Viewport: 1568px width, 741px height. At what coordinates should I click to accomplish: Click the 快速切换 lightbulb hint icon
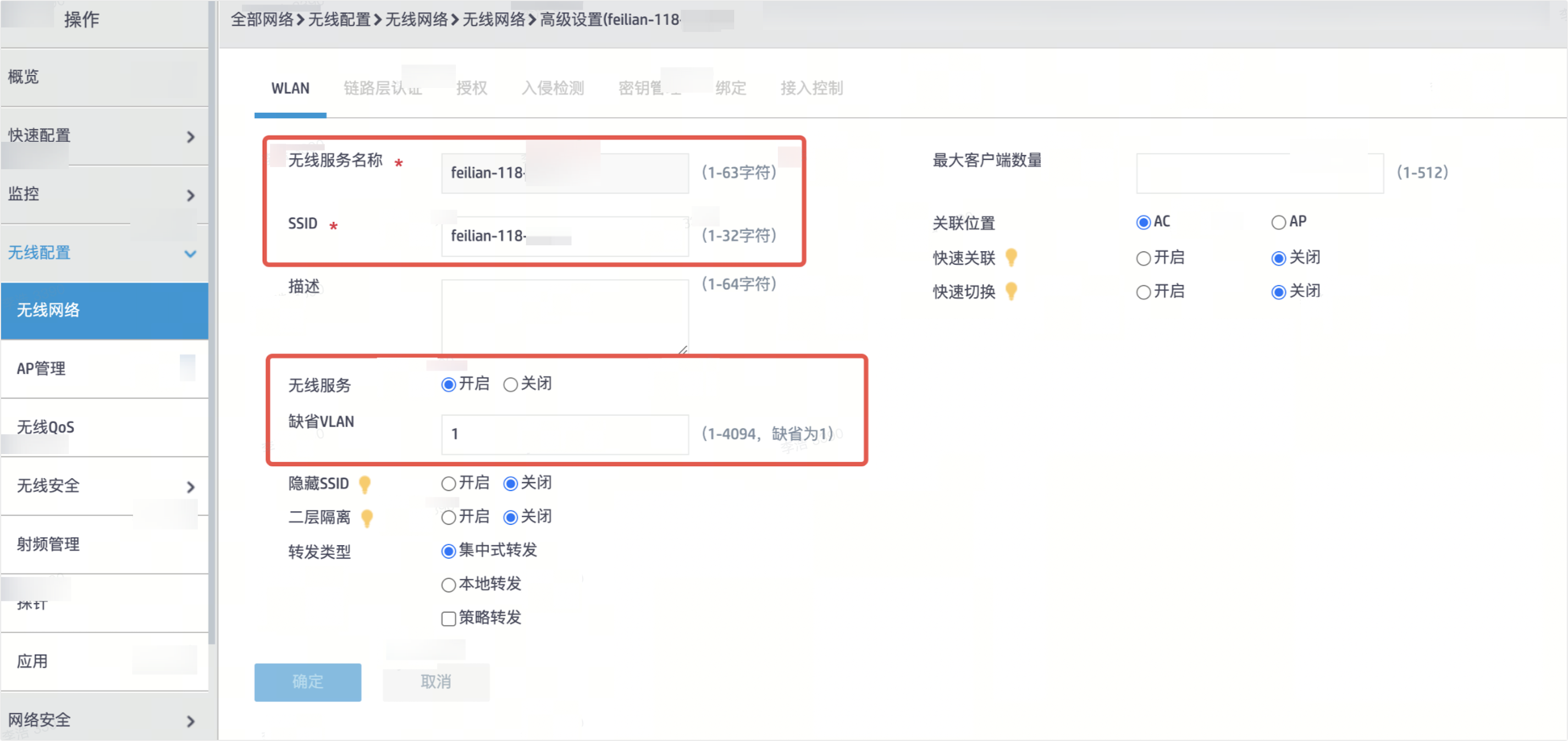point(1011,292)
